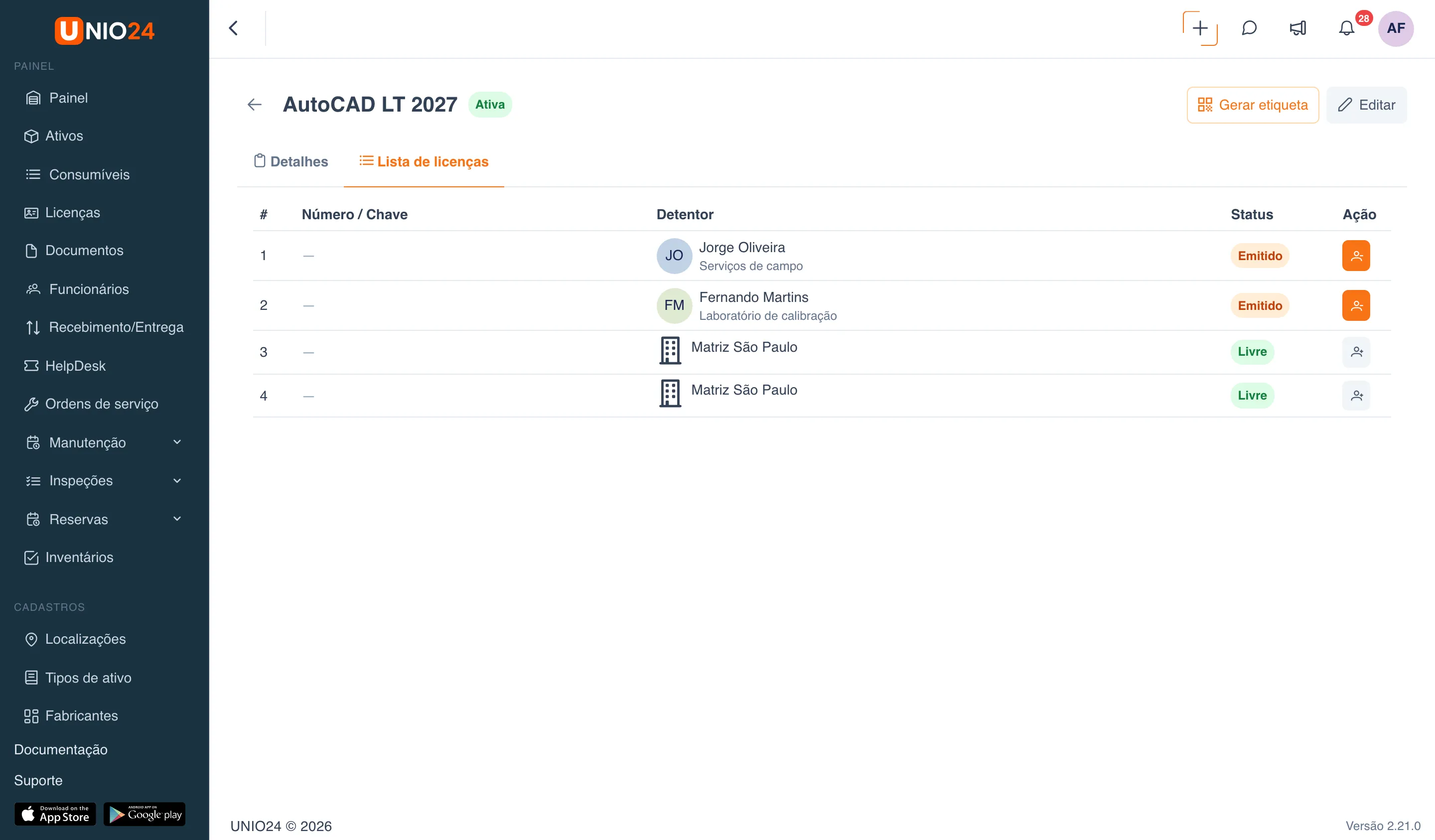
Task: Select the Lista de licenças tab
Action: click(424, 162)
